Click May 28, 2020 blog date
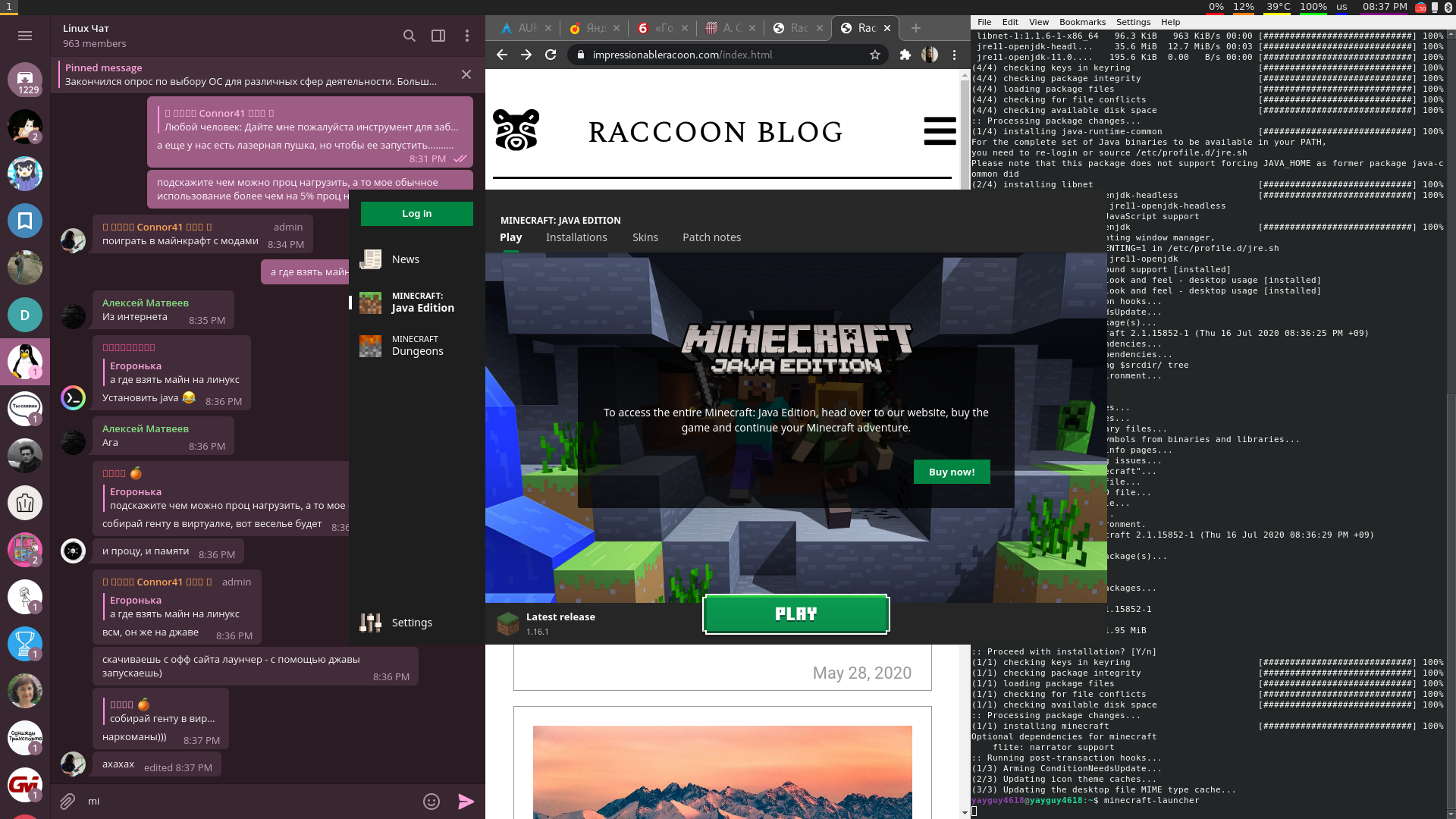Image resolution: width=1456 pixels, height=819 pixels. 862,673
